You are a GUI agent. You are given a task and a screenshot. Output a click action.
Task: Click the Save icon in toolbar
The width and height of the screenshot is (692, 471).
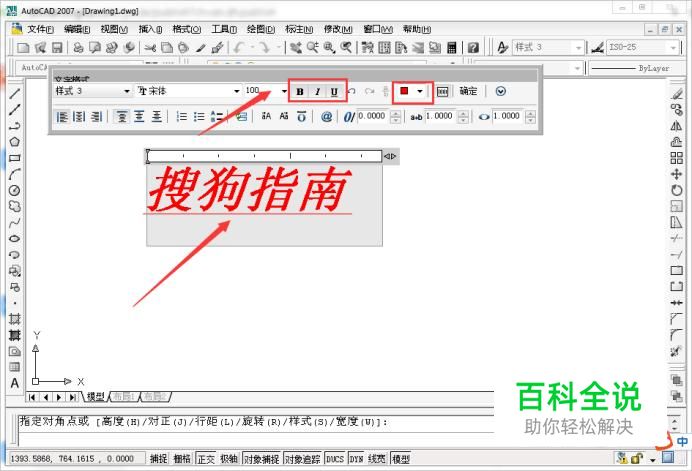[x=57, y=47]
